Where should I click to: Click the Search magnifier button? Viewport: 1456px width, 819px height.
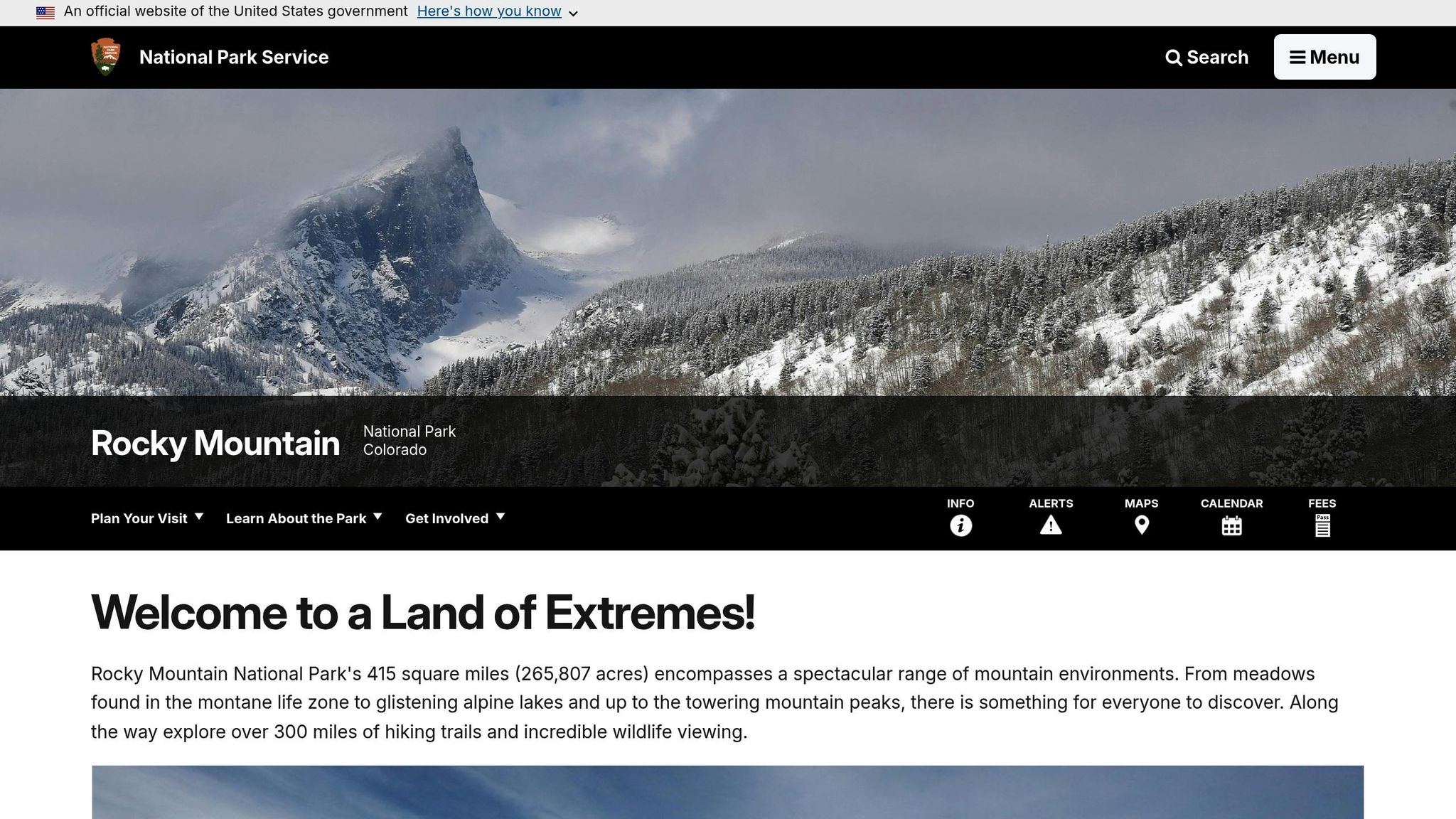point(1206,57)
